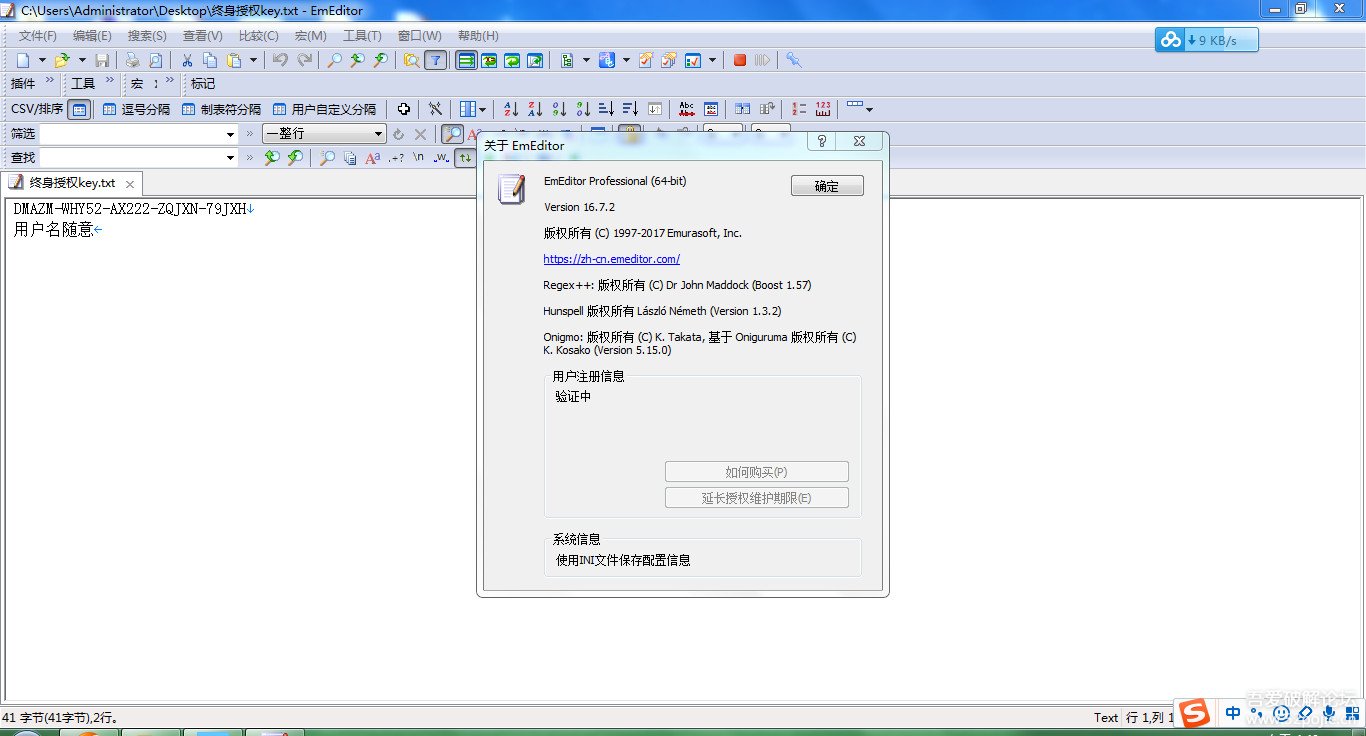Viewport: 1366px width, 736px height.
Task: Toggle the Filter funnel button
Action: pyautogui.click(x=435, y=60)
